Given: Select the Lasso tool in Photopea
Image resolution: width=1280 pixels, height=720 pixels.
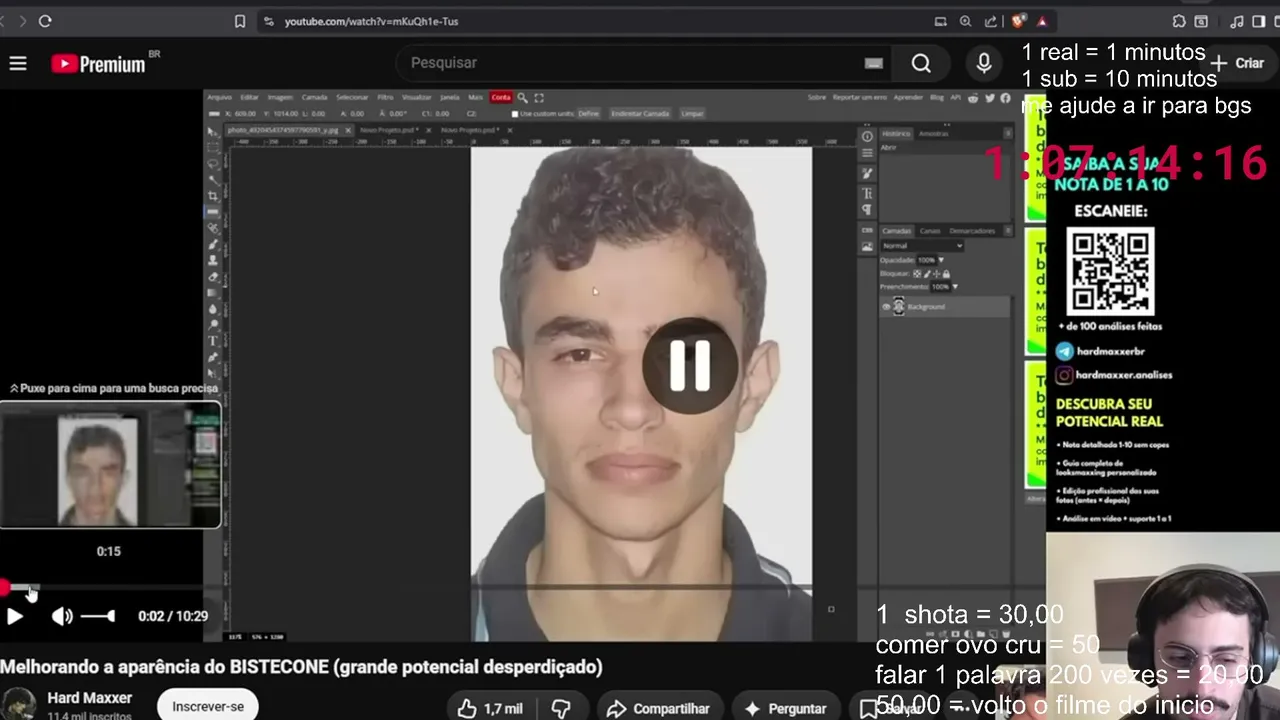Looking at the screenshot, I should click(x=213, y=163).
